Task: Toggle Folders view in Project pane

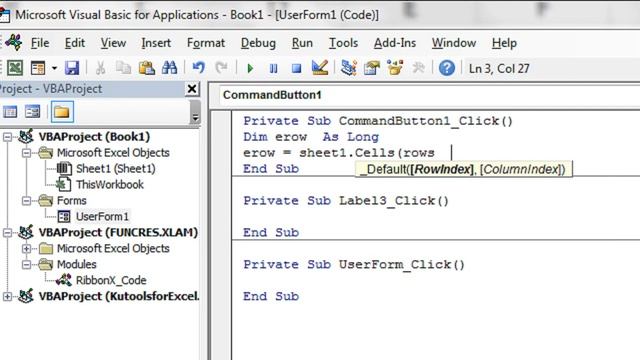Action: point(62,111)
